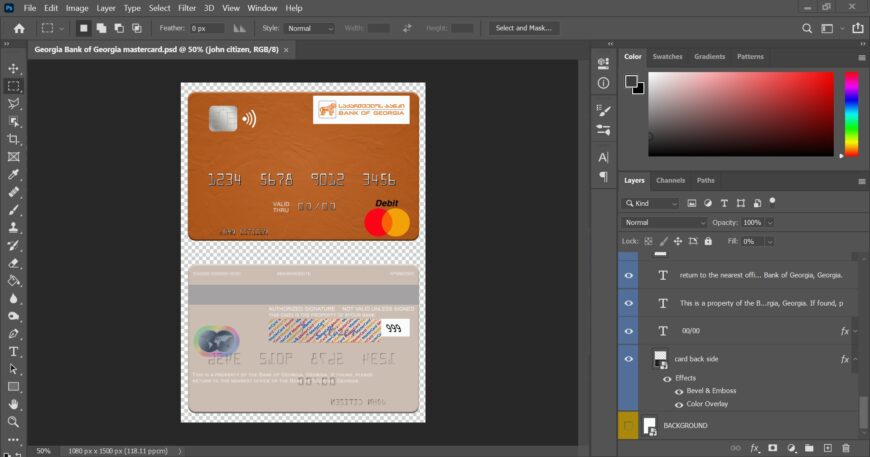Select the Rectangular Marquee tool
Image resolution: width=870 pixels, height=457 pixels.
[13, 87]
